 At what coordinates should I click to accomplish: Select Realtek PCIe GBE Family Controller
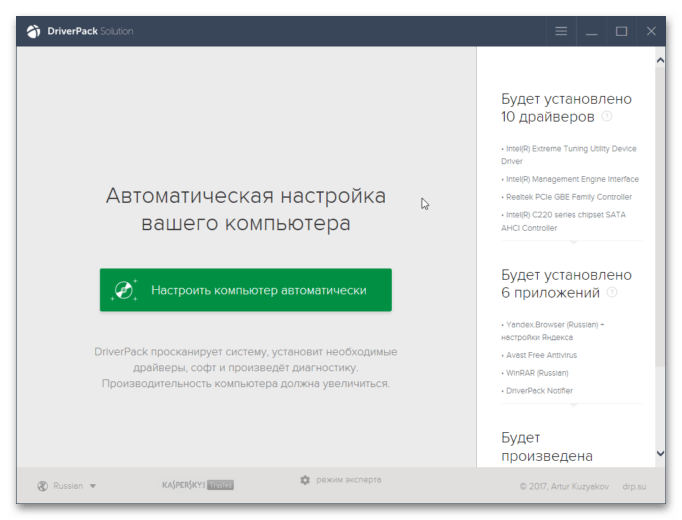(x=567, y=197)
